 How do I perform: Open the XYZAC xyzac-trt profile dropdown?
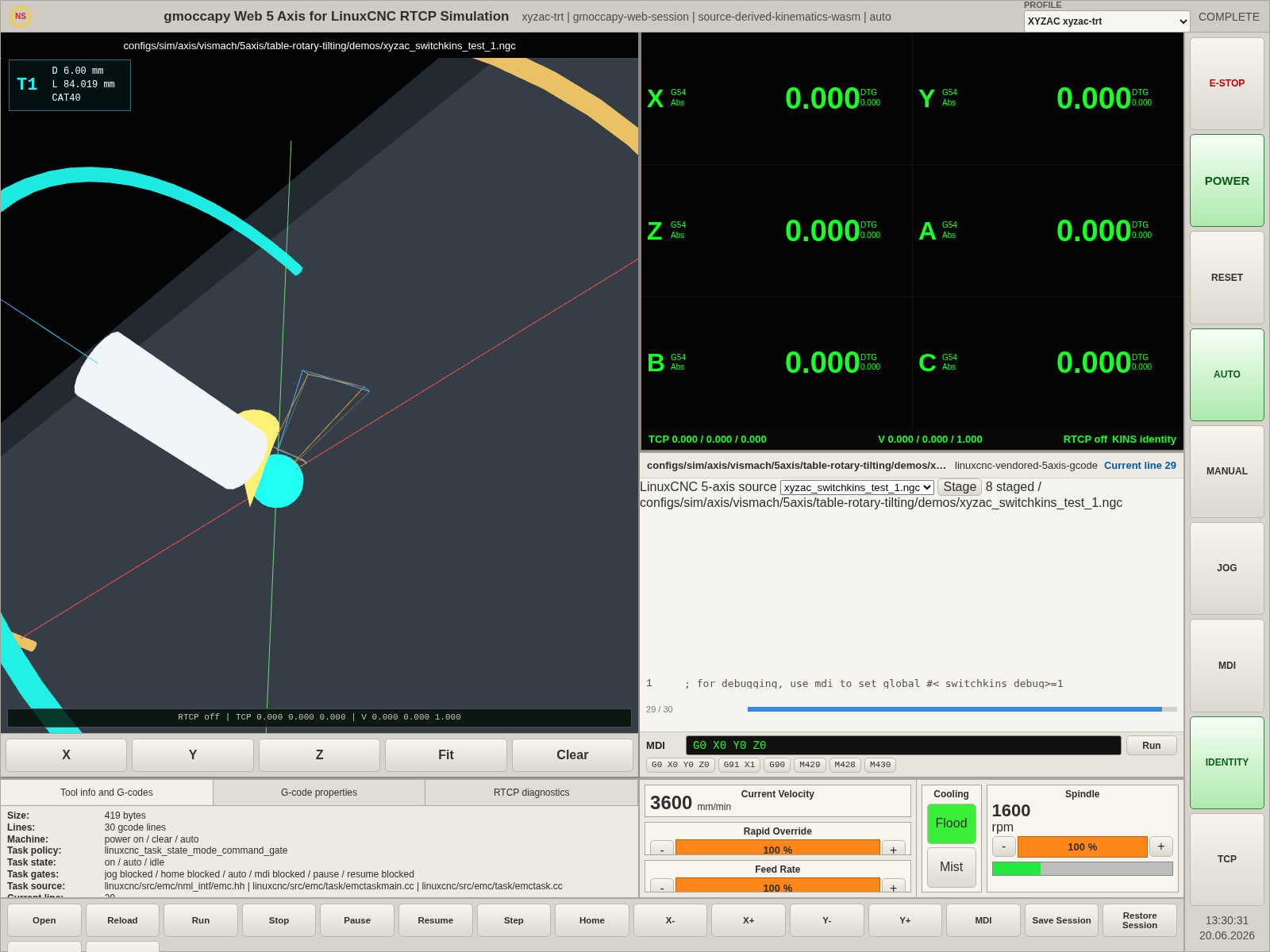1106,21
